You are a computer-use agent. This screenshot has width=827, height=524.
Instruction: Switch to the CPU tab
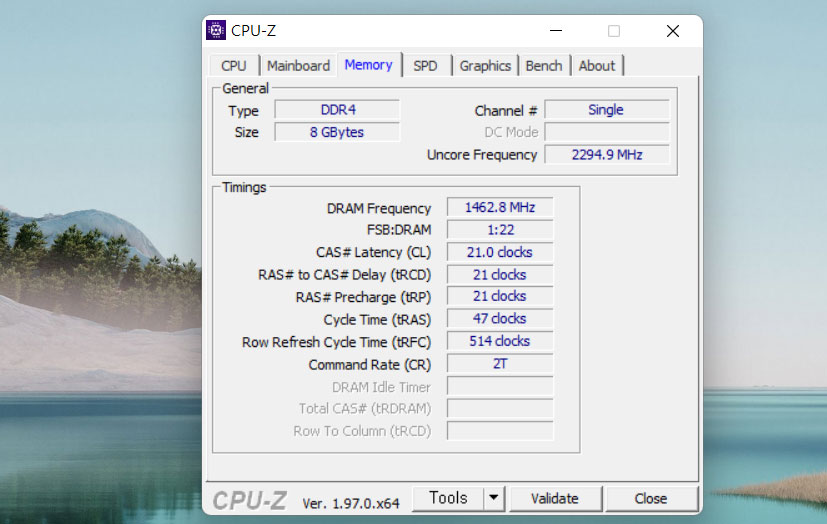pyautogui.click(x=234, y=66)
